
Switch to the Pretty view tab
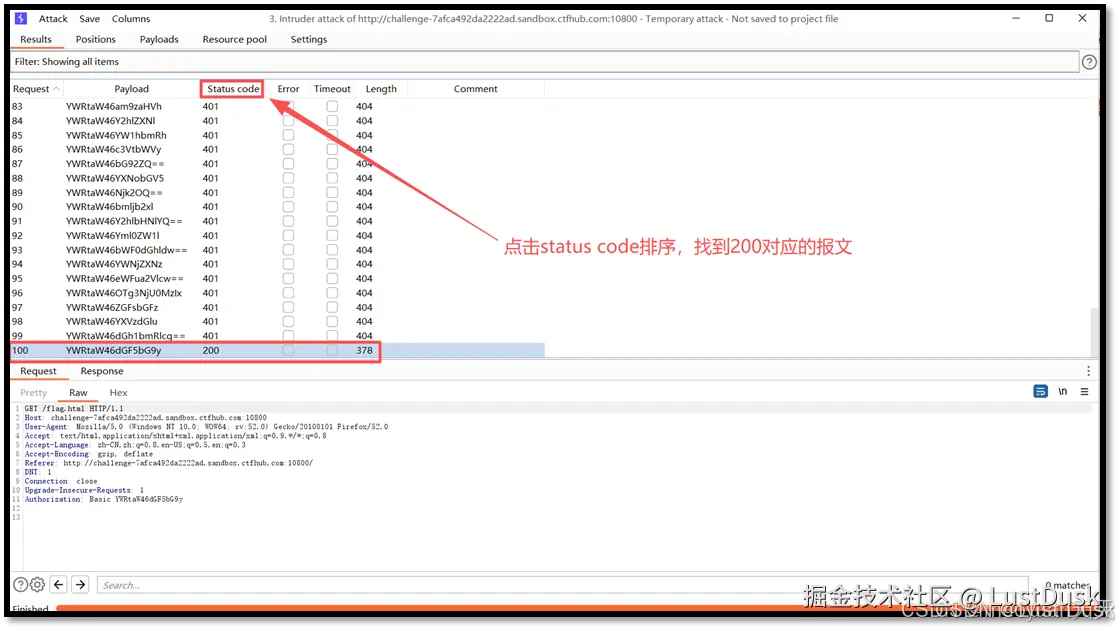click(34, 392)
